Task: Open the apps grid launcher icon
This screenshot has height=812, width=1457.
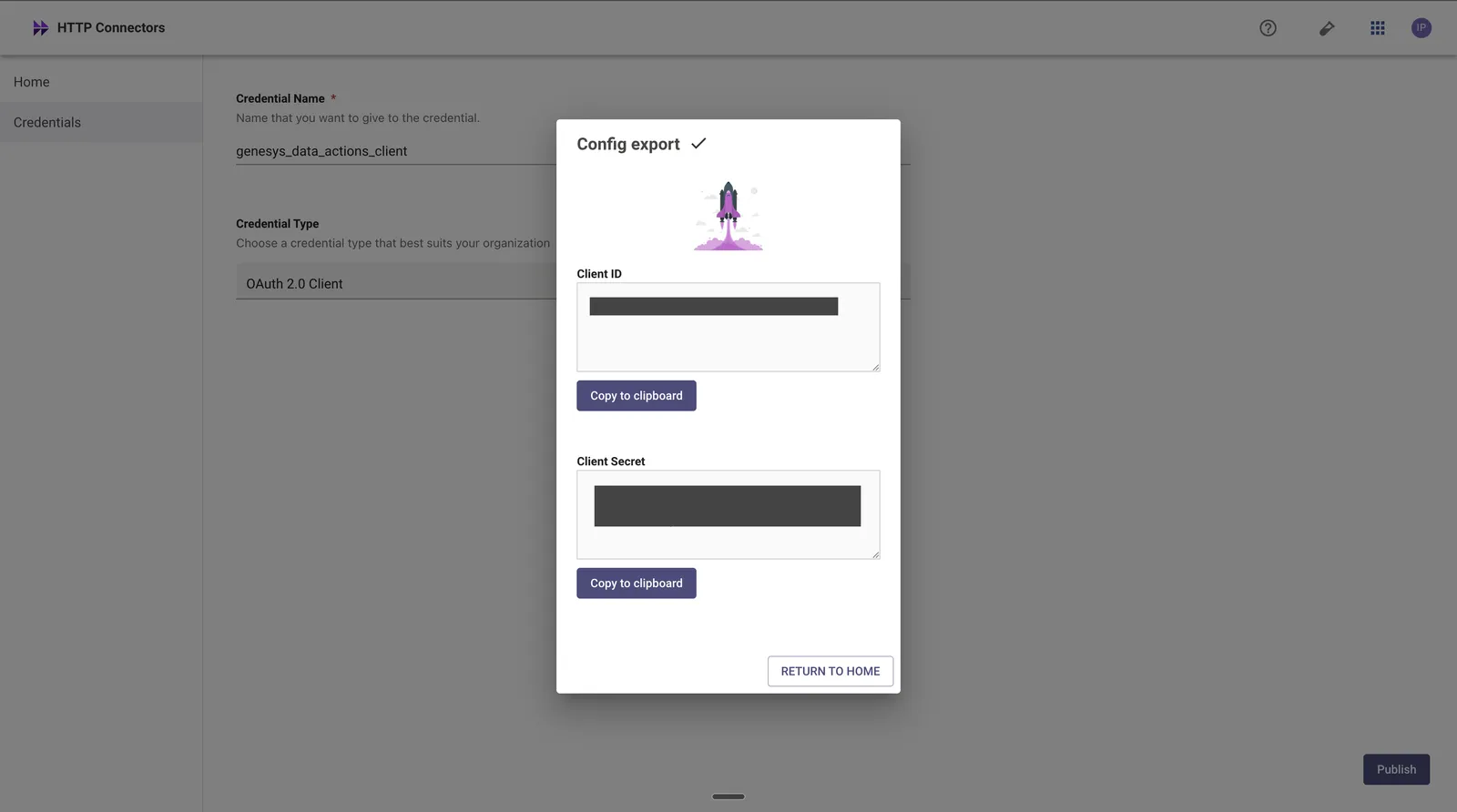Action: click(x=1378, y=28)
